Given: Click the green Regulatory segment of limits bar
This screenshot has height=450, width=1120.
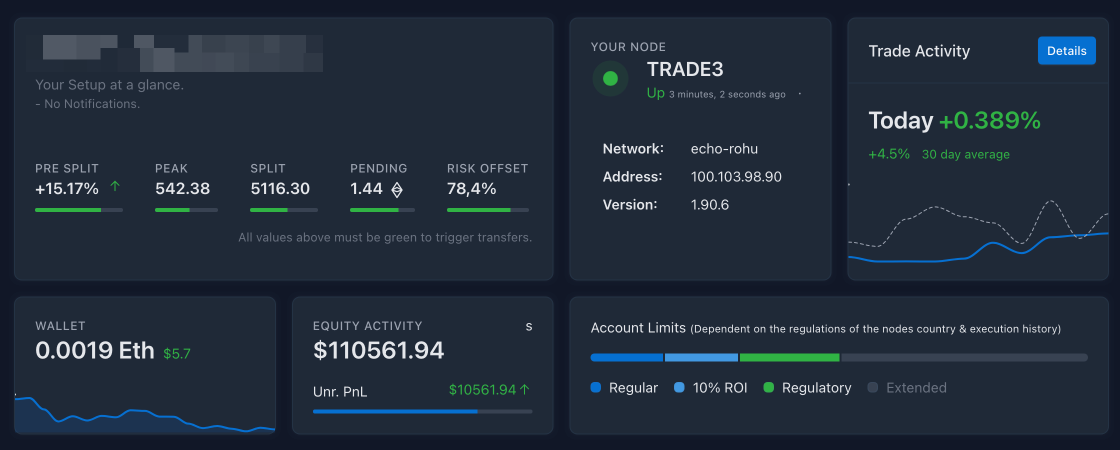Looking at the screenshot, I should (x=789, y=357).
